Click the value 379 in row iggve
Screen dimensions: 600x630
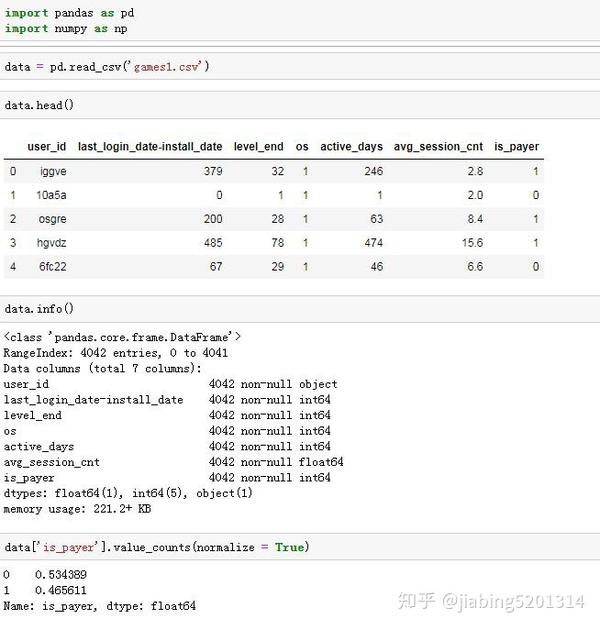click(x=213, y=172)
